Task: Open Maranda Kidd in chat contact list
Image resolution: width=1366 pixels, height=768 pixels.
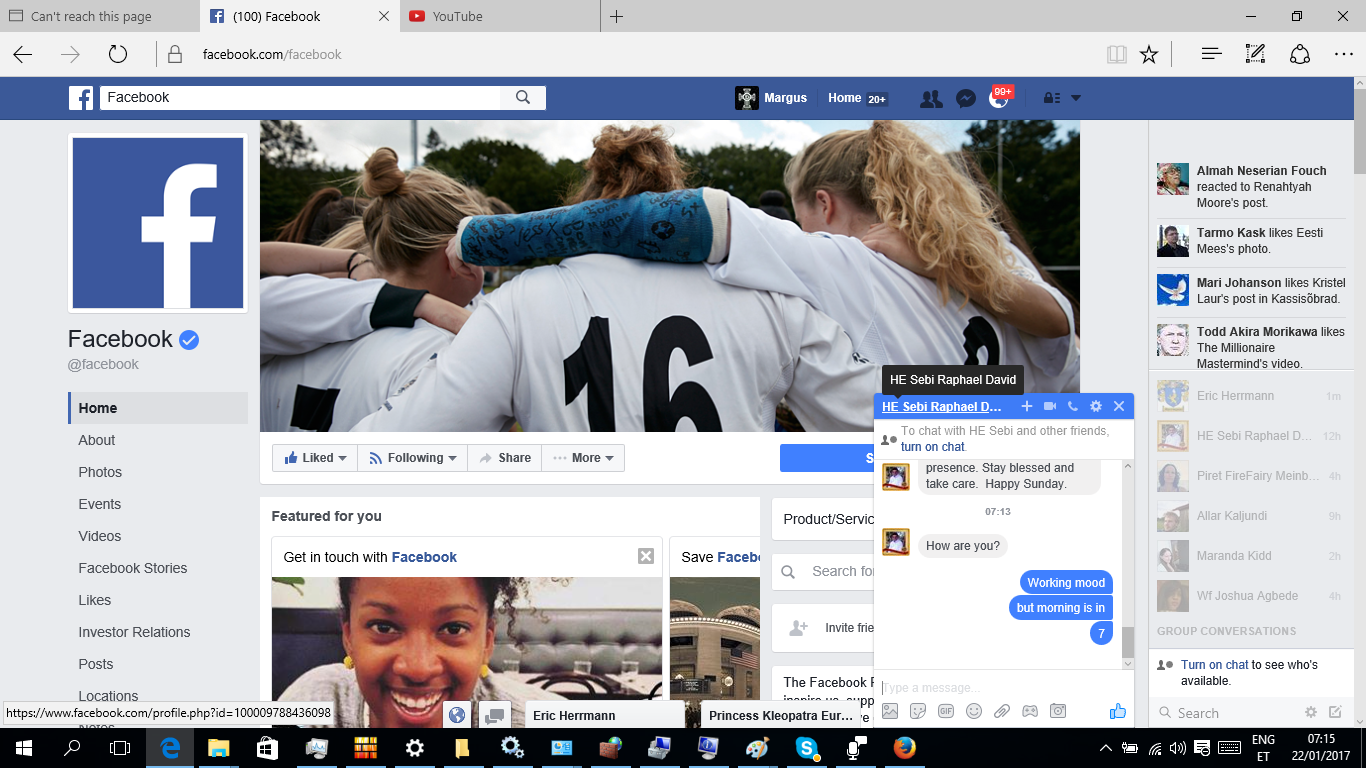Action: point(1250,556)
